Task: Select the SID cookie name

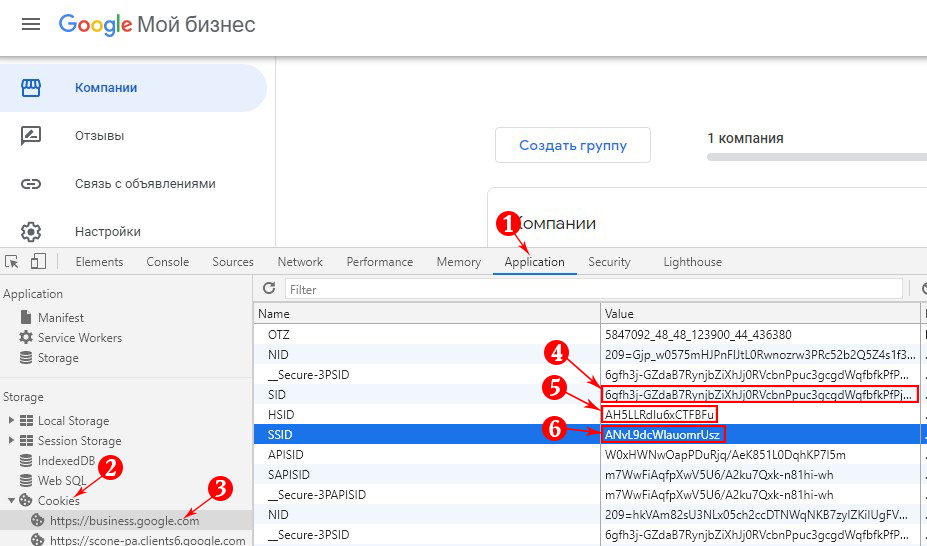Action: click(277, 394)
